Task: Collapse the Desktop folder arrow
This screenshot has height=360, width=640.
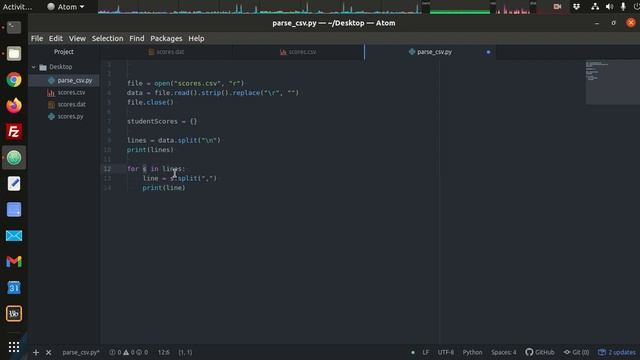Action: pos(34,67)
